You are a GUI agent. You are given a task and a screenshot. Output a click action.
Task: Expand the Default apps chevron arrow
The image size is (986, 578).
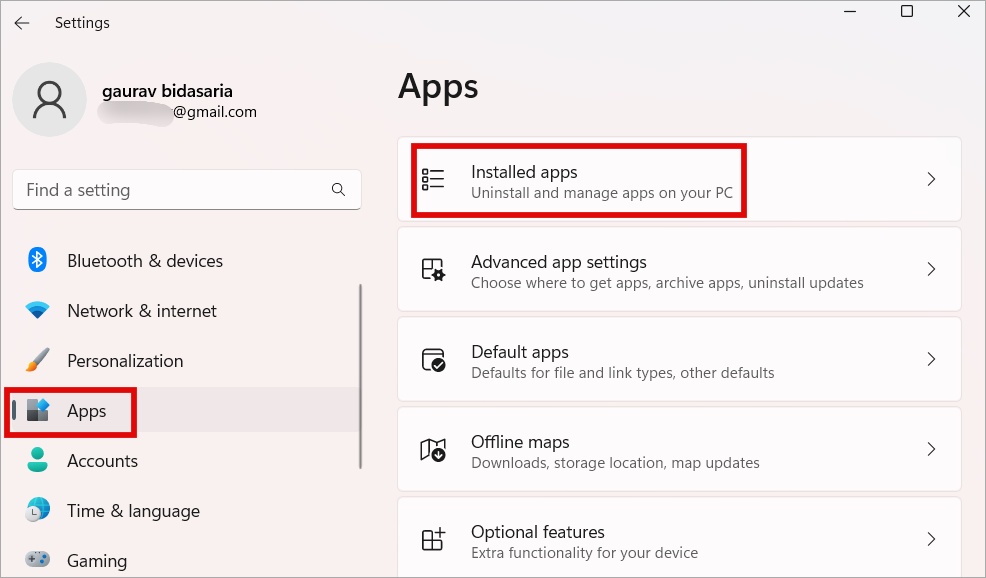(931, 360)
